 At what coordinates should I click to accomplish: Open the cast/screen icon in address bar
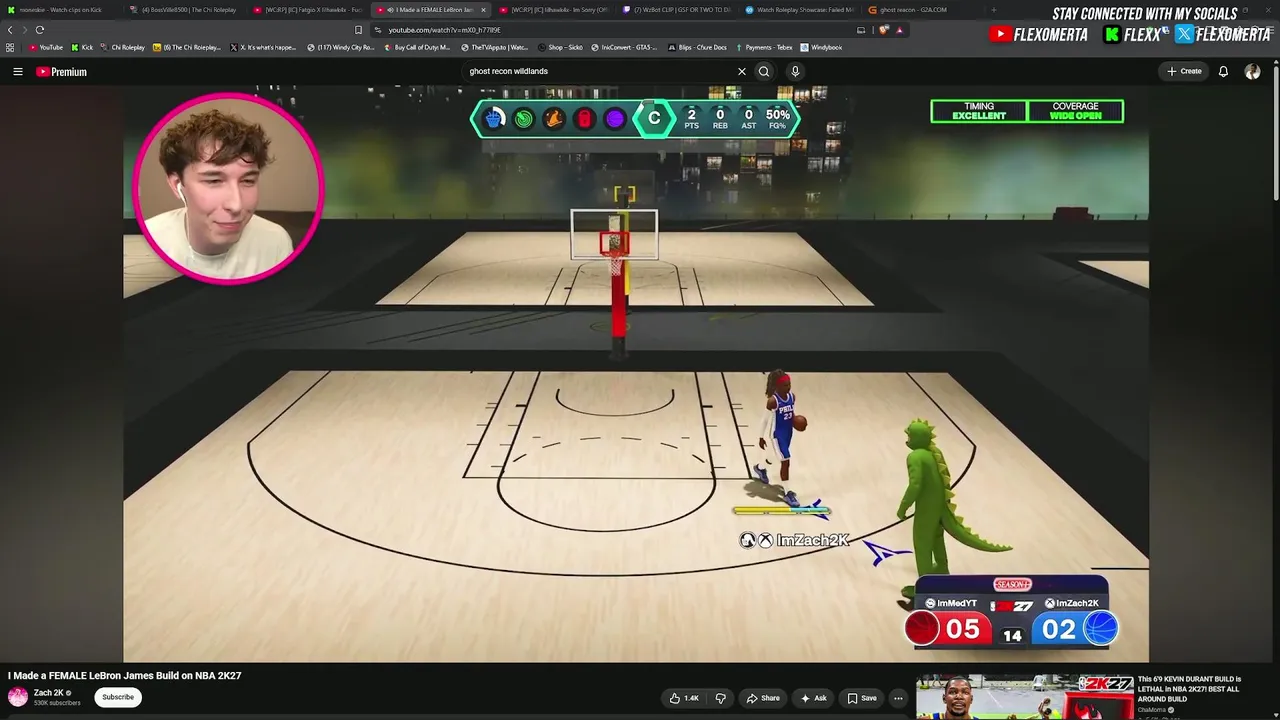click(862, 30)
